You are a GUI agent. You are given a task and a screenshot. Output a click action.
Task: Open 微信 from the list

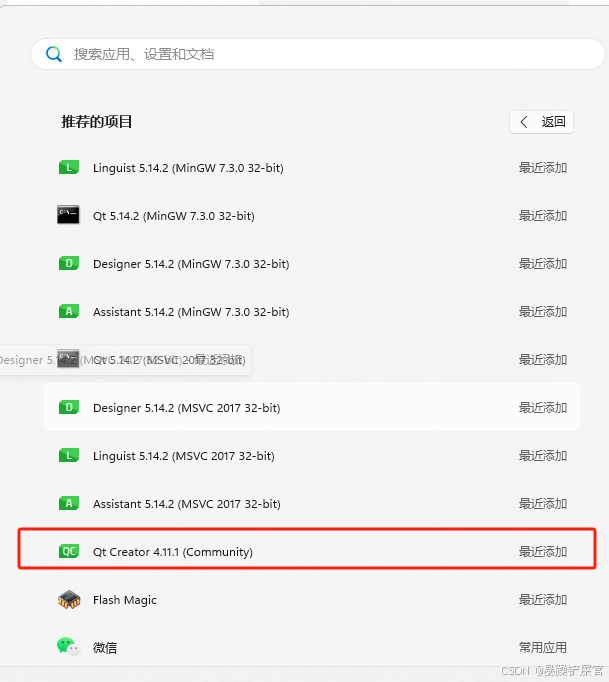click(312, 647)
